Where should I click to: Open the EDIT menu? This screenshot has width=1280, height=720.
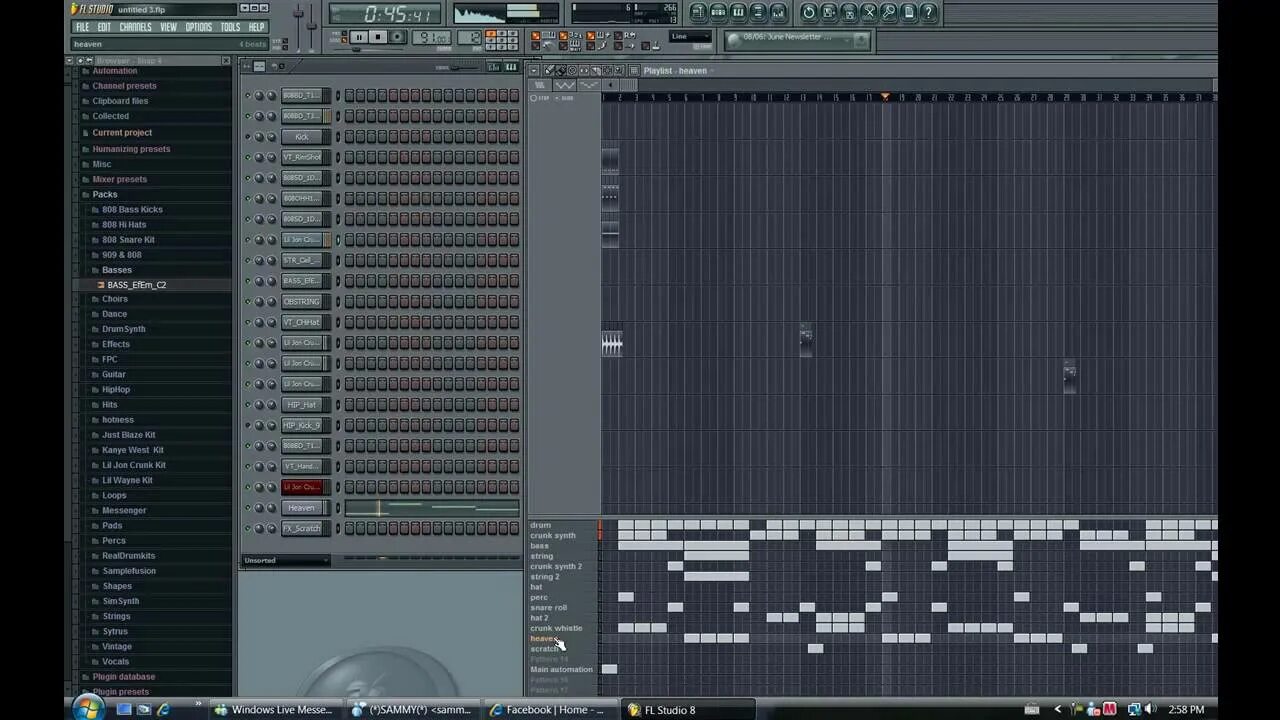[x=104, y=27]
